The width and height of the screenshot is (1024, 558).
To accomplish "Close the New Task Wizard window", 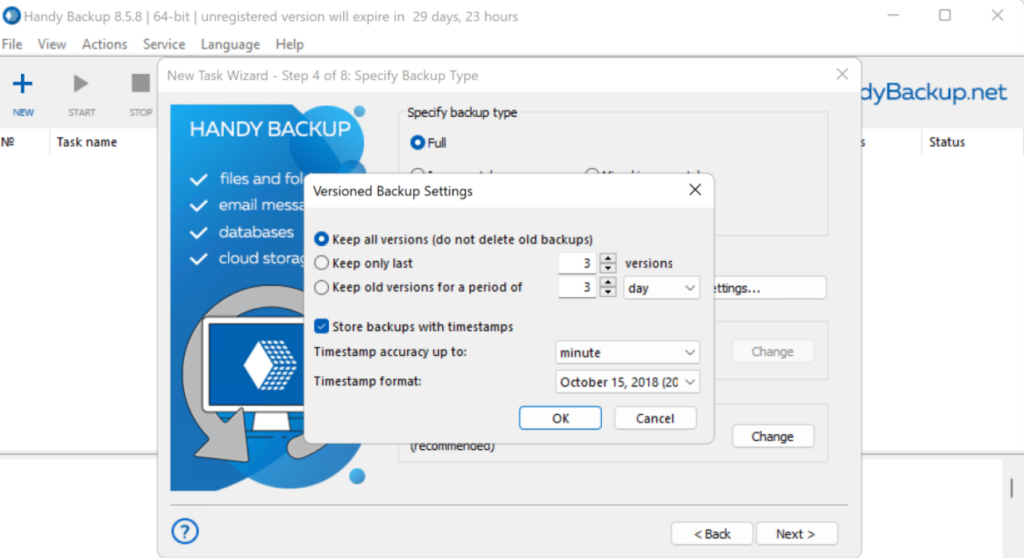I will point(842,74).
